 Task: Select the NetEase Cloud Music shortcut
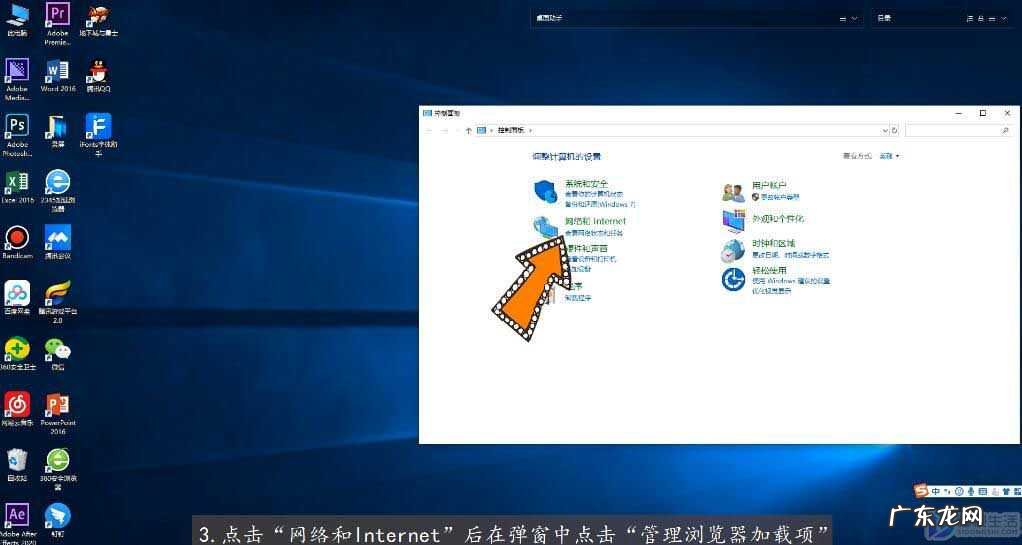coord(17,410)
